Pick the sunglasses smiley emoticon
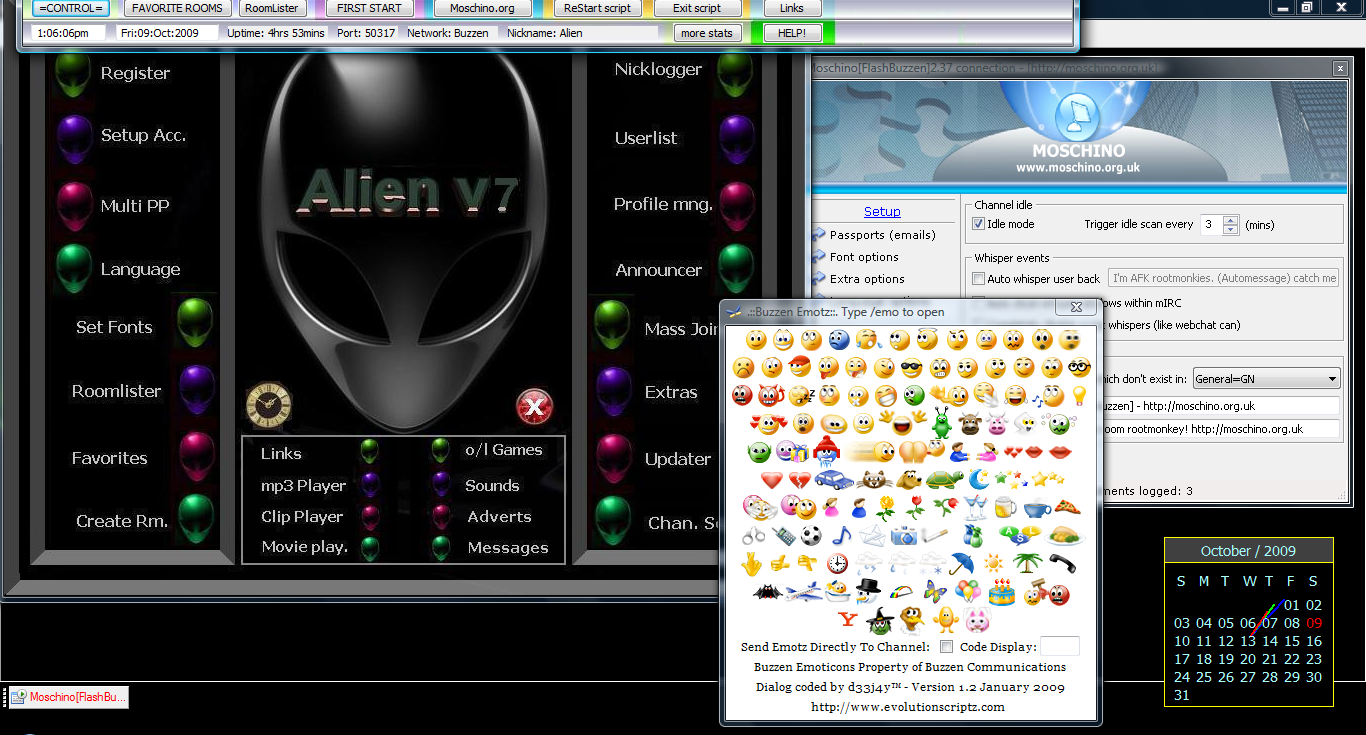 coord(911,368)
